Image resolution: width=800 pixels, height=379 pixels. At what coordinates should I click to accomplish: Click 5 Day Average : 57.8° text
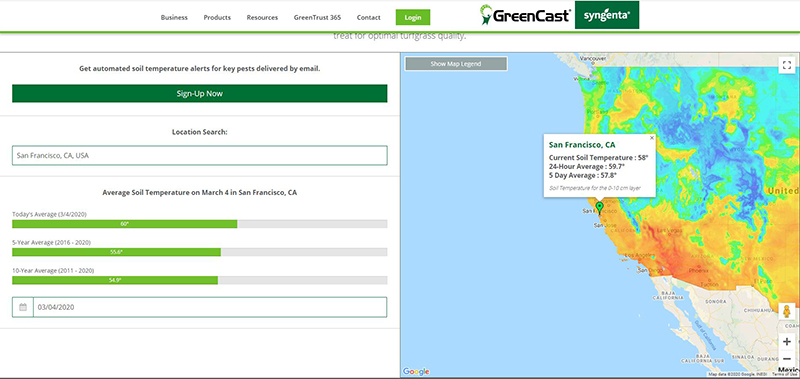[x=583, y=175]
